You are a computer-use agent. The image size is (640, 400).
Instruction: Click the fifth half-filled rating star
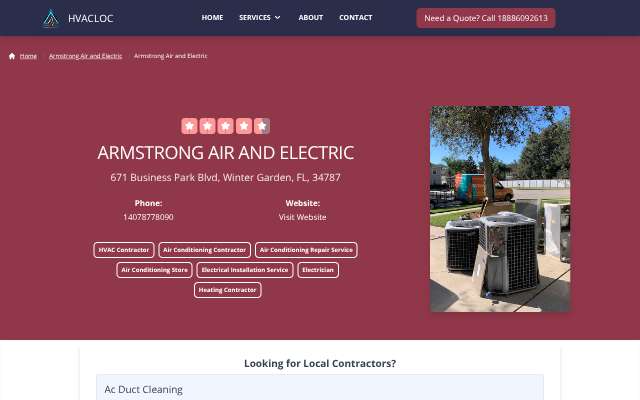pyautogui.click(x=262, y=126)
